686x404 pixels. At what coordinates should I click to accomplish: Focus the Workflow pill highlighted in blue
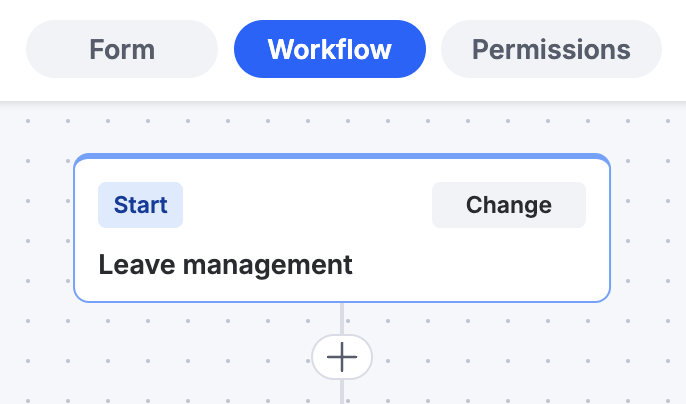point(330,49)
